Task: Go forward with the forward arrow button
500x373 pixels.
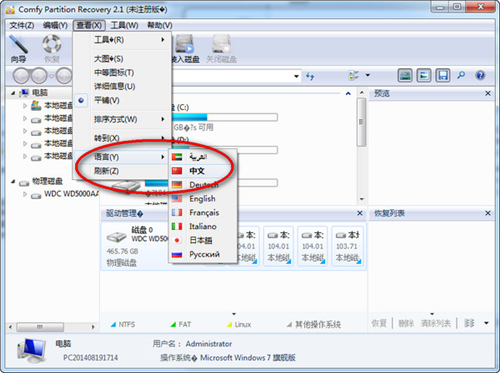Action: tap(39, 76)
